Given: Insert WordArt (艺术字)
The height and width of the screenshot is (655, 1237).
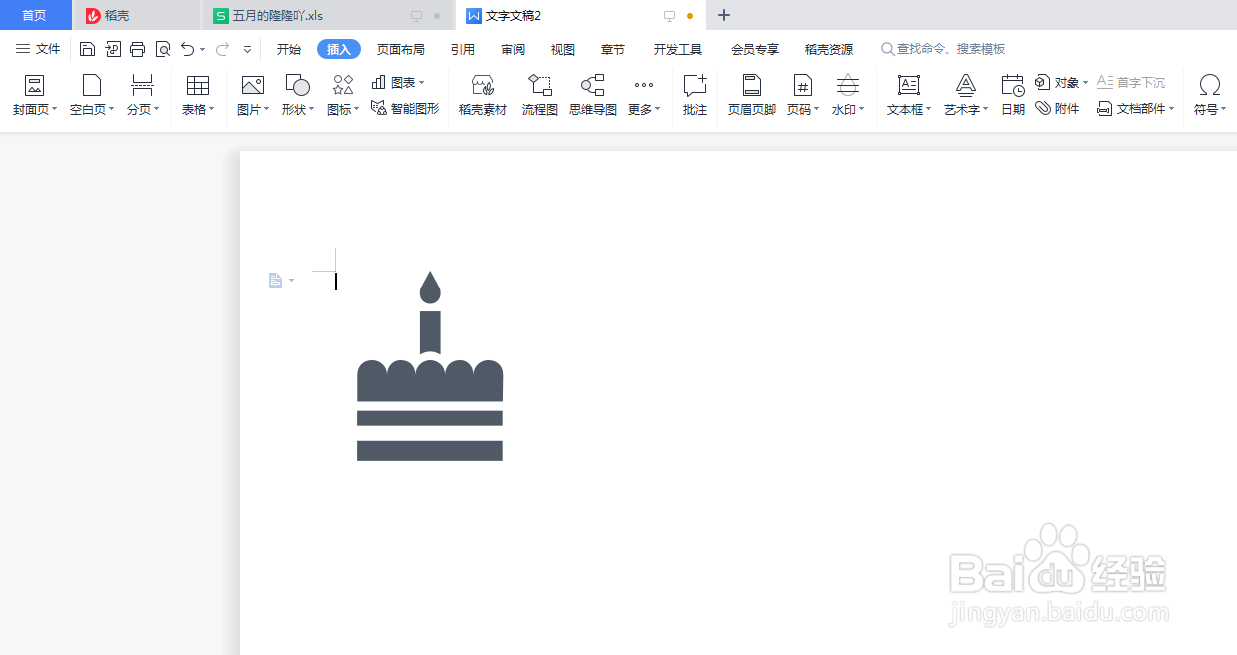Looking at the screenshot, I should pos(966,96).
